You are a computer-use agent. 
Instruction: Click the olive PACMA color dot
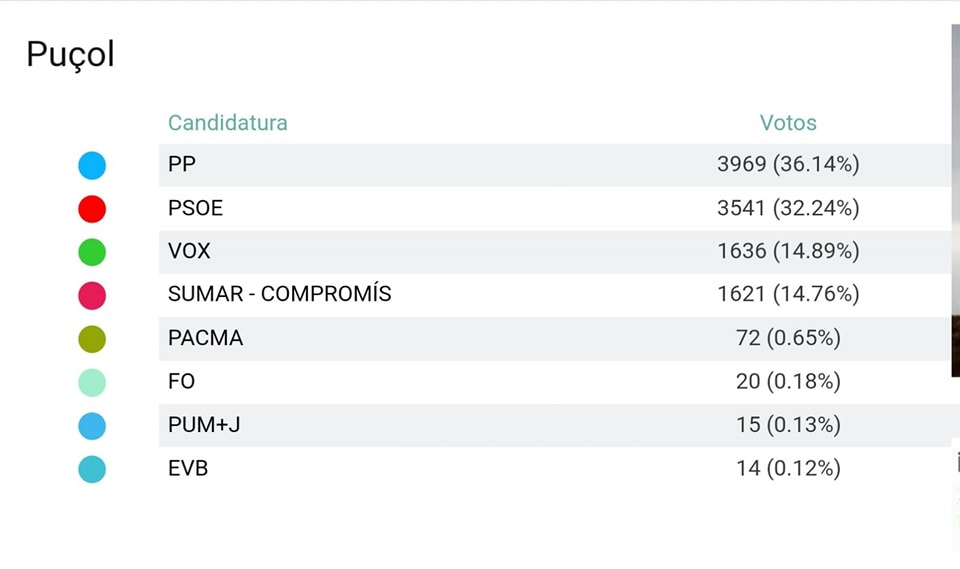pyautogui.click(x=92, y=339)
